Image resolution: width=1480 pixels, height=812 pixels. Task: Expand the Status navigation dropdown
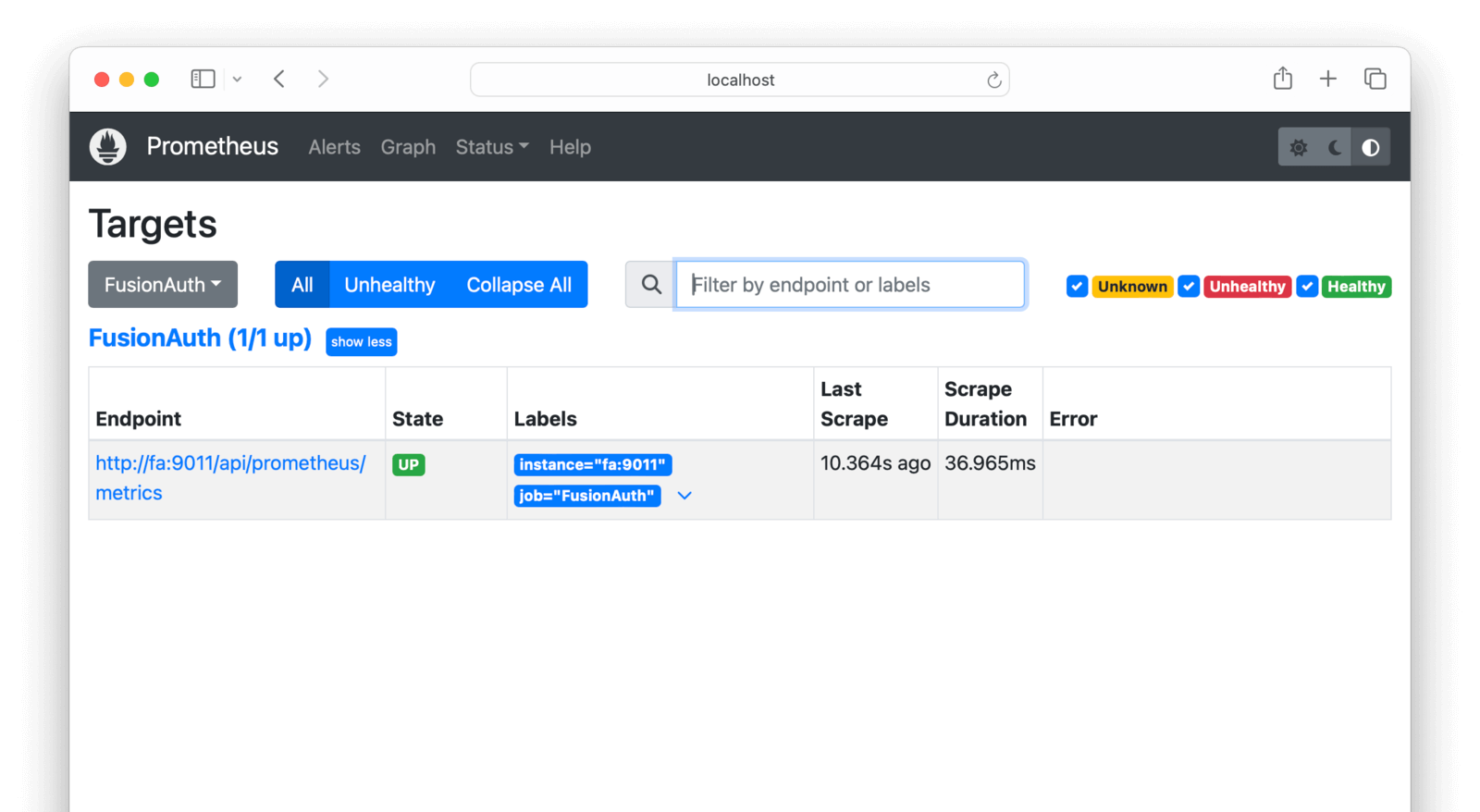[492, 147]
